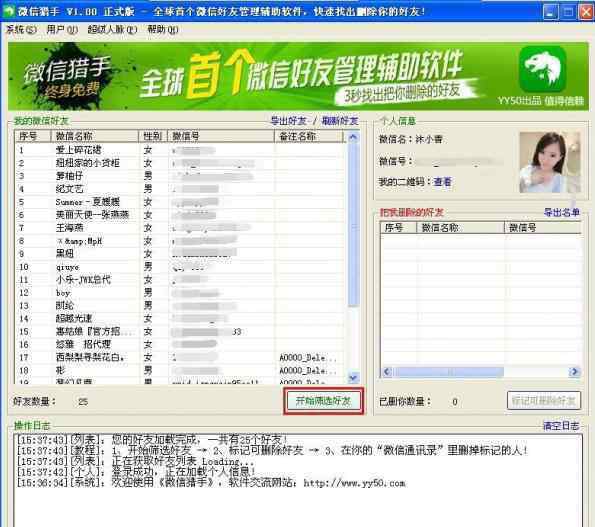Close the 微信猎手 window

[x=586, y=11]
